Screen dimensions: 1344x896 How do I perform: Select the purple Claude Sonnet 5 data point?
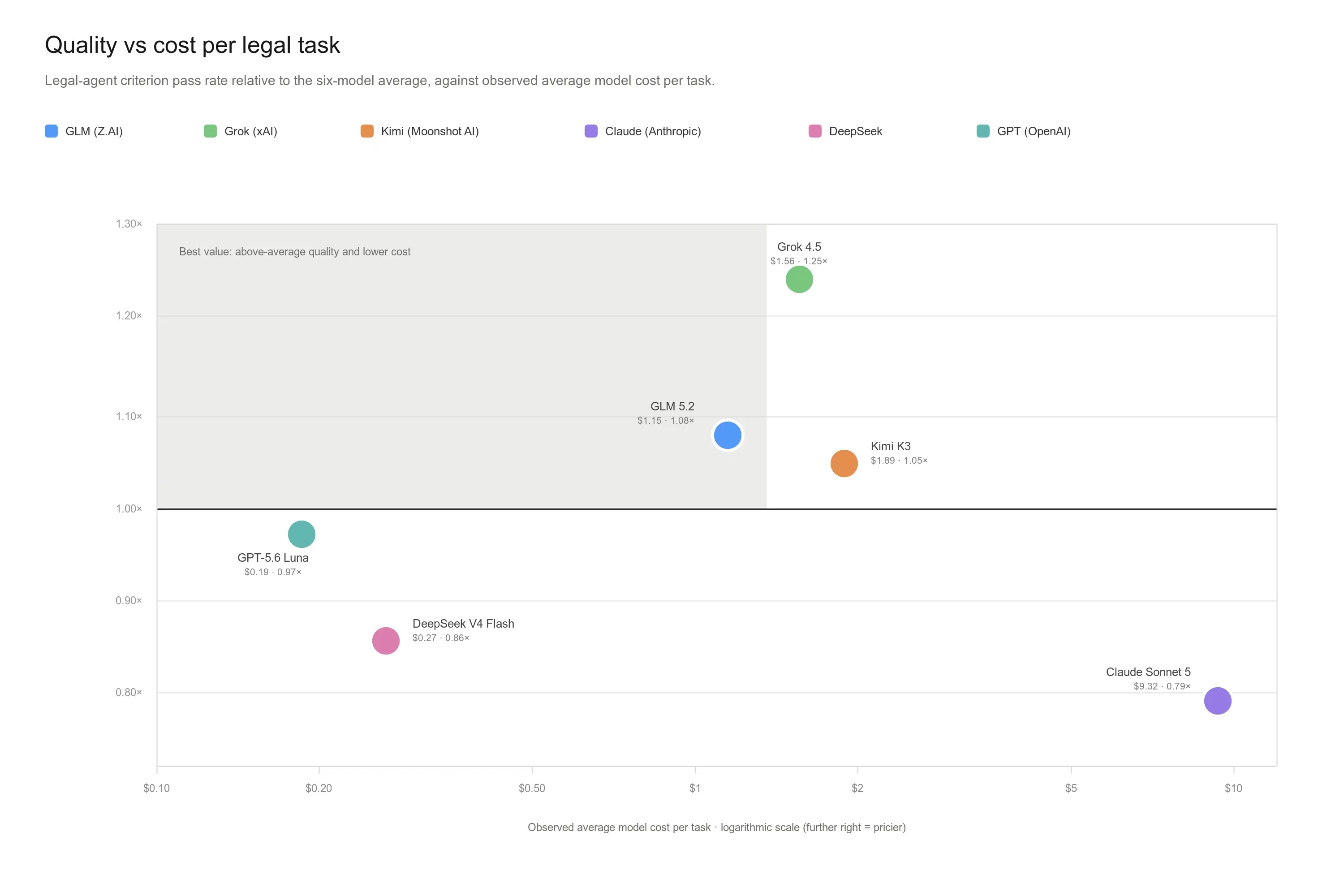[x=1217, y=701]
